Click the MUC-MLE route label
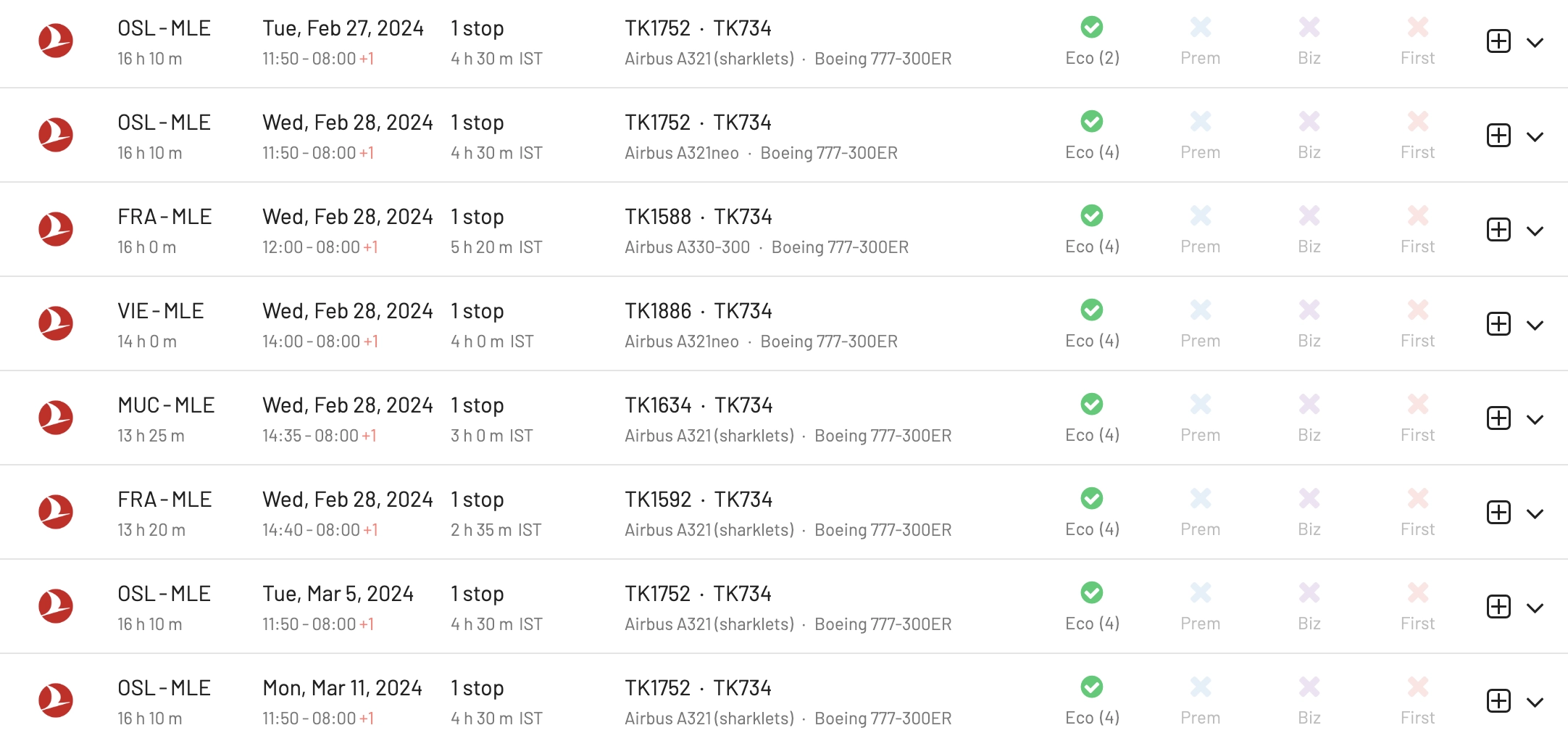This screenshot has height=741, width=1568. [166, 405]
